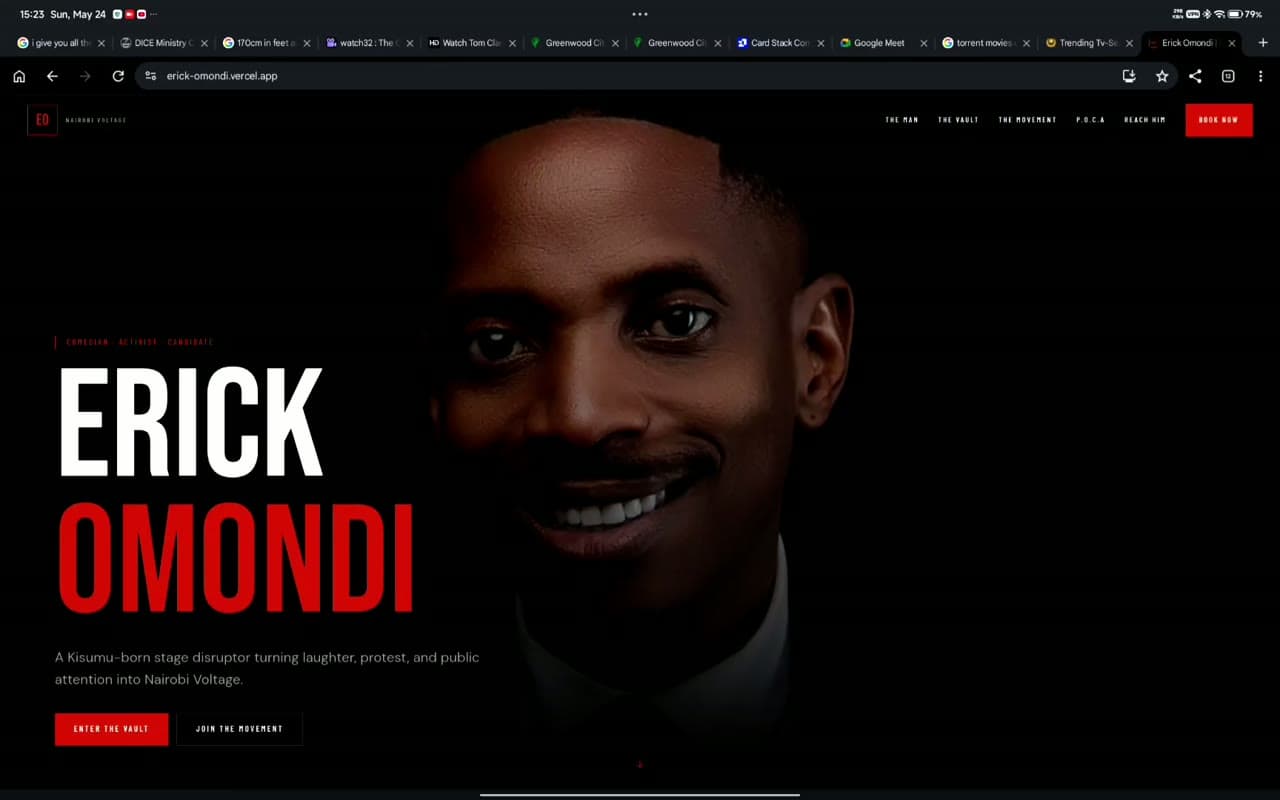
Task: Click the JOIN THE MOVEMENT button
Action: coord(239,729)
